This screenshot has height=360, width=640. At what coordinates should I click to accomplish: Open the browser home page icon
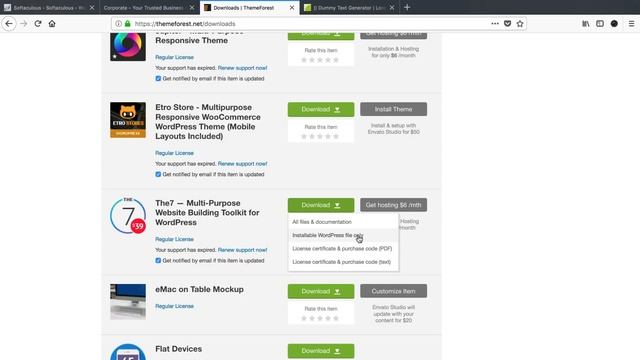click(x=52, y=24)
